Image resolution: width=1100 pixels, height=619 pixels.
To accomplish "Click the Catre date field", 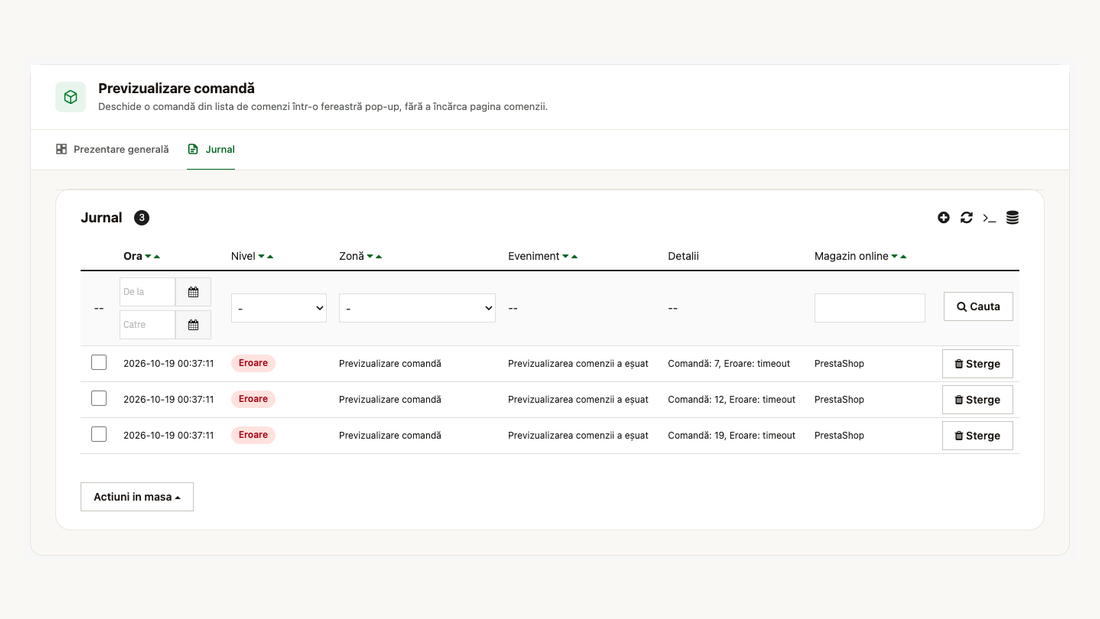I will point(147,325).
